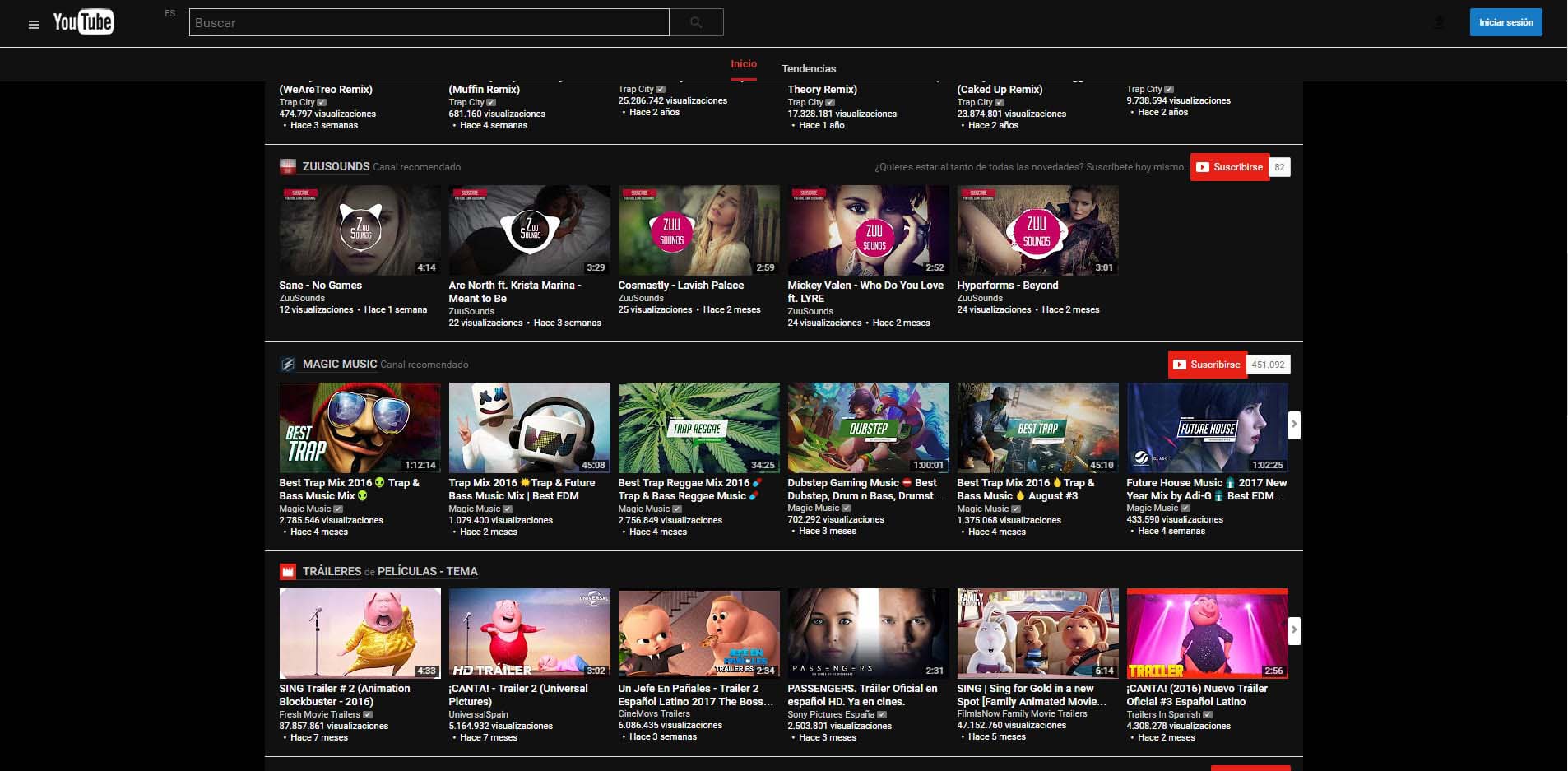This screenshot has width=1568, height=771.
Task: Open Fresh Movie Trailers channel name
Action: click(319, 714)
